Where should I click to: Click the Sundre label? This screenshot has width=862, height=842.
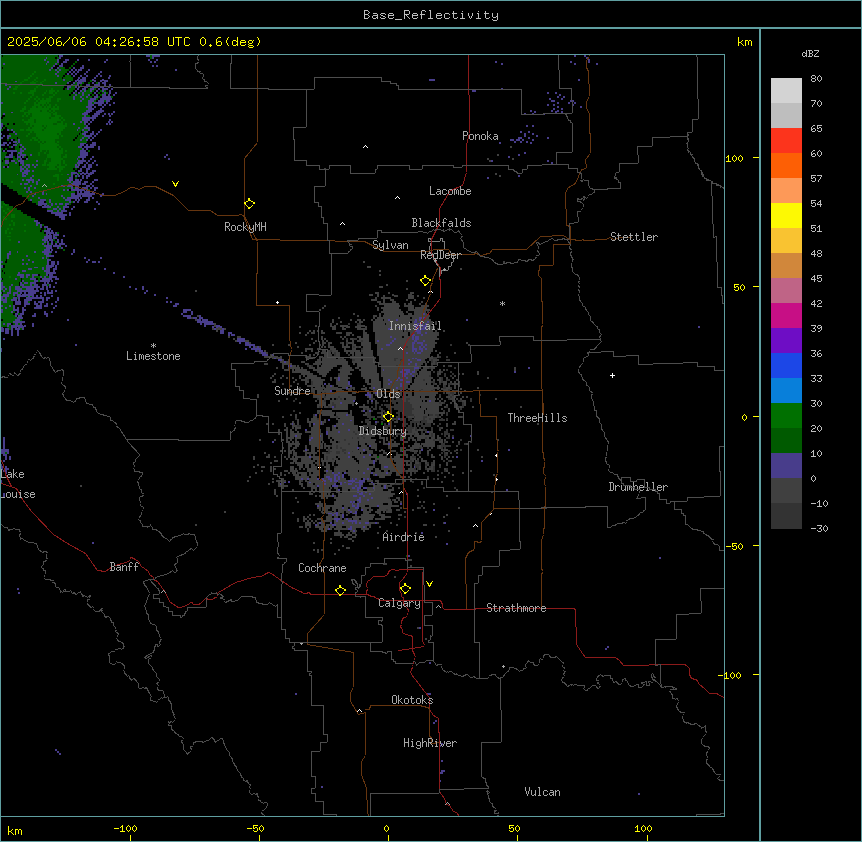click(x=292, y=391)
